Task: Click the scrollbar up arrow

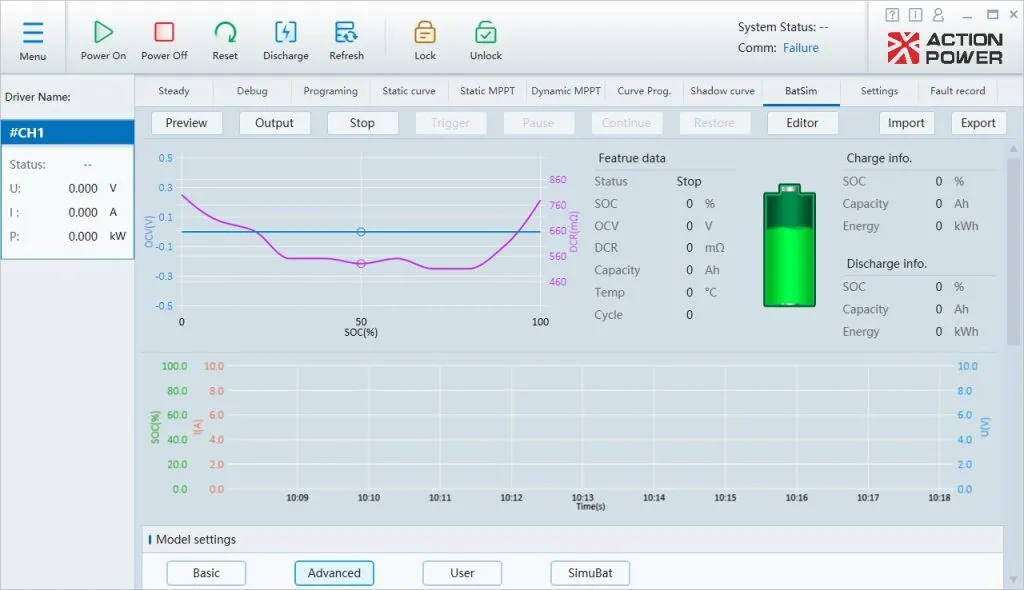Action: coord(1014,149)
